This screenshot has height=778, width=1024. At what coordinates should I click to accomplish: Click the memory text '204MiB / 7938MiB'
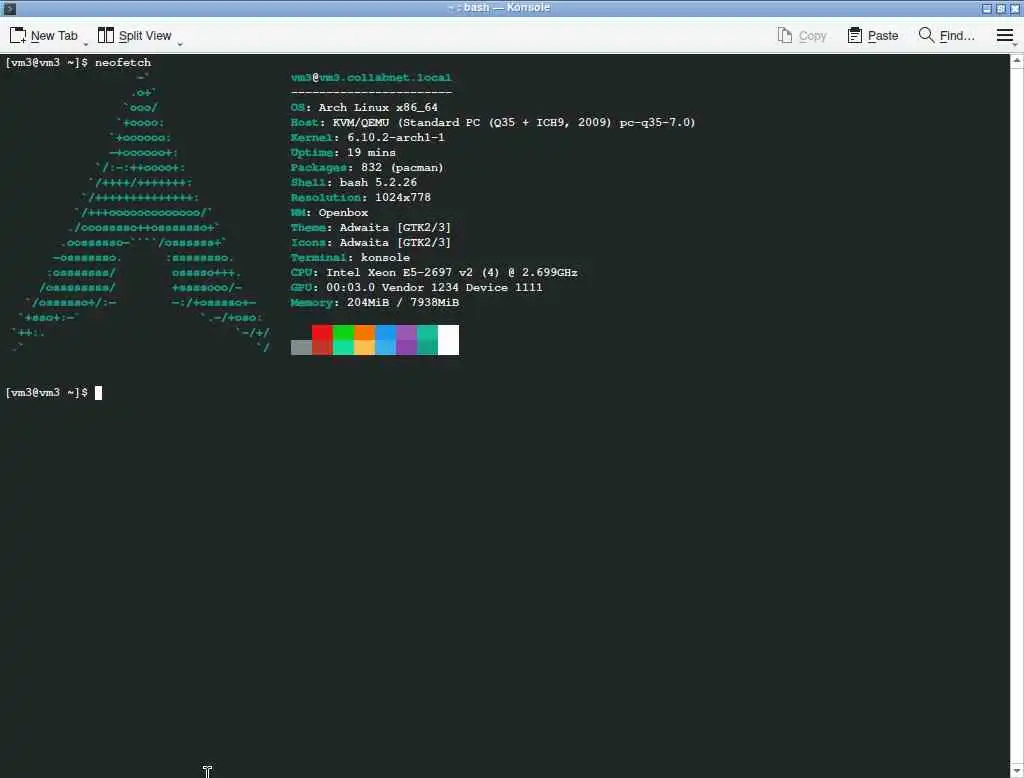coord(403,302)
